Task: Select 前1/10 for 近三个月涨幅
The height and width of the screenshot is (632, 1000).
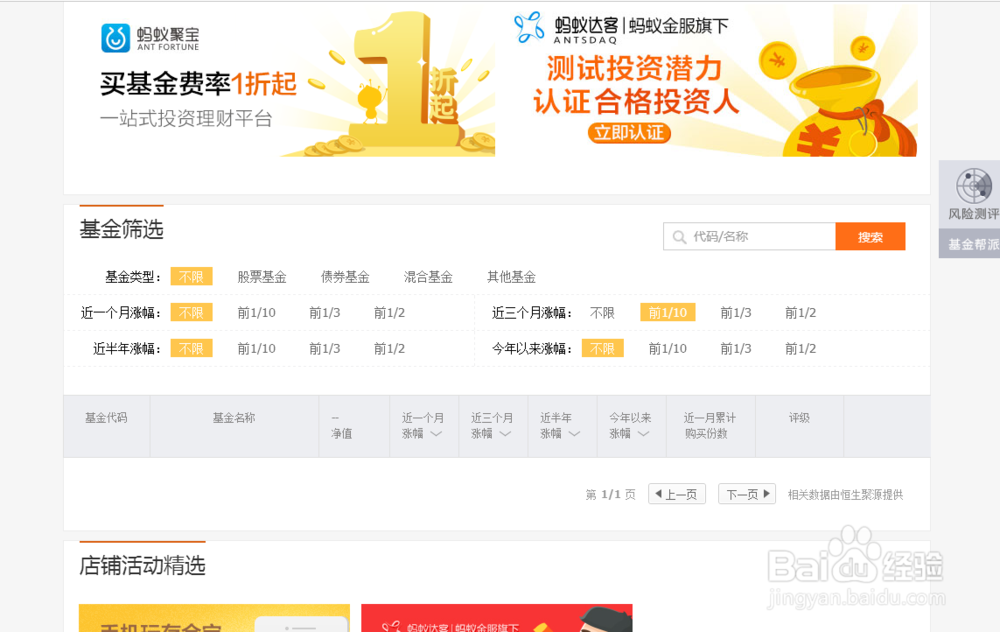Action: [x=668, y=312]
